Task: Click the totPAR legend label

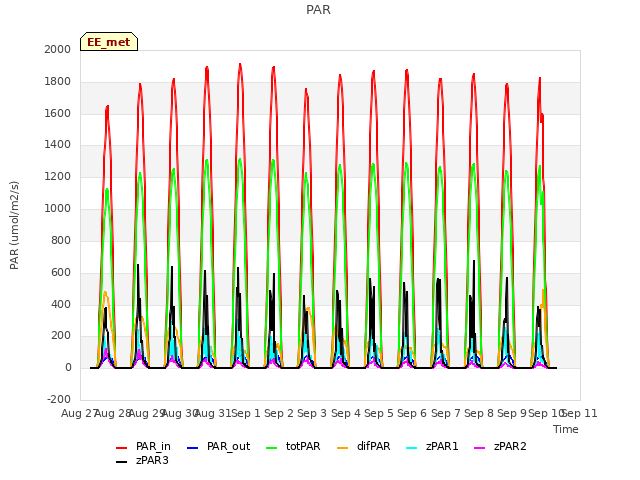Action: [303, 447]
